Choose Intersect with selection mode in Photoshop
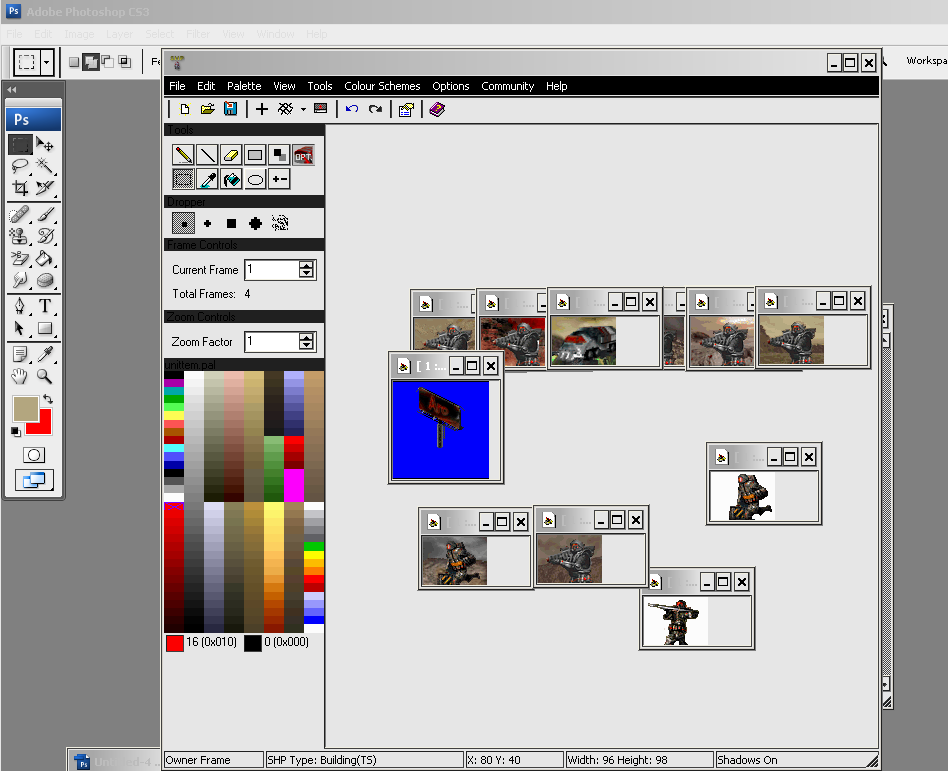This screenshot has width=948, height=771. pyautogui.click(x=125, y=62)
